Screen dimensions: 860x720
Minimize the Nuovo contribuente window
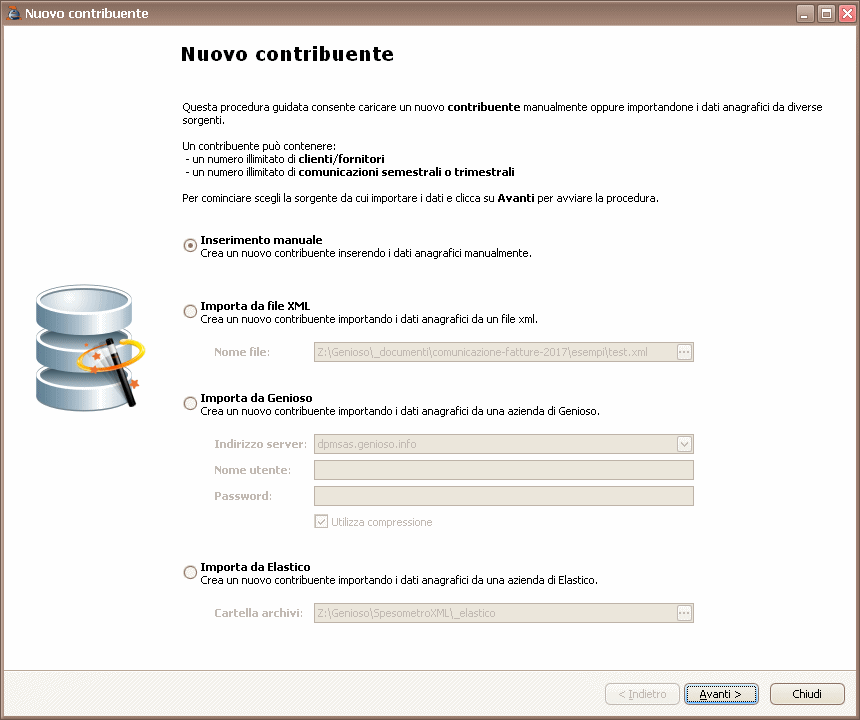805,14
